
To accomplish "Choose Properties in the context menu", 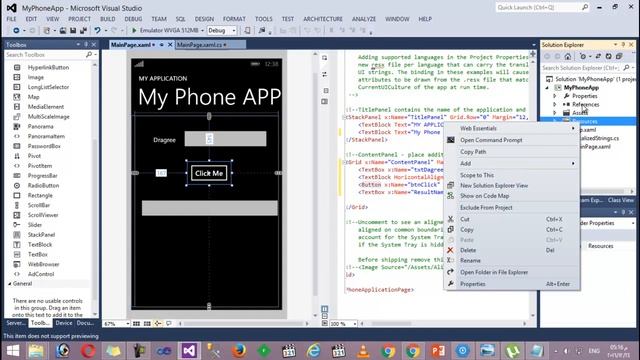I will pyautogui.click(x=473, y=284).
